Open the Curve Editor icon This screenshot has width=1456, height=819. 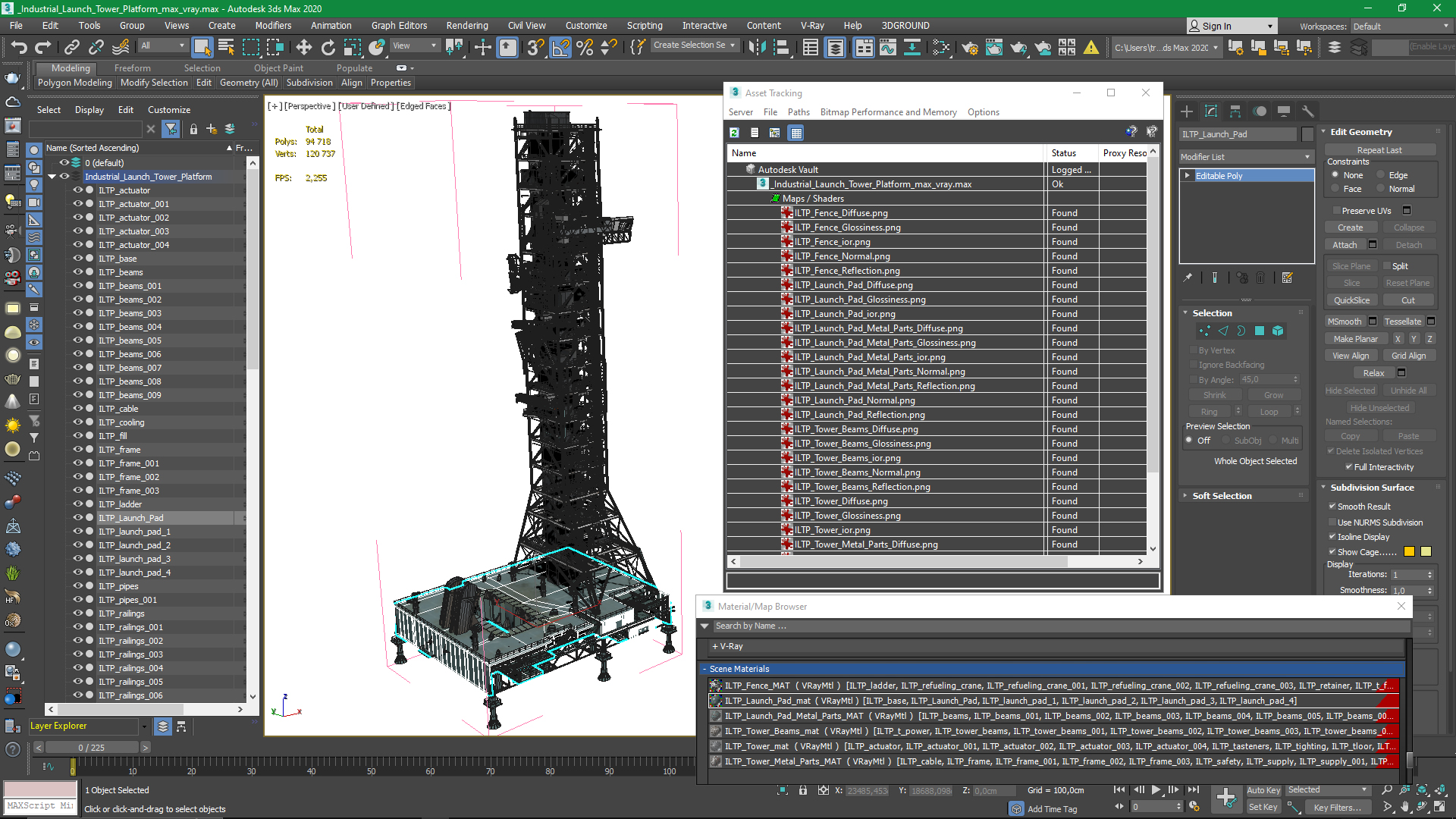(x=887, y=48)
